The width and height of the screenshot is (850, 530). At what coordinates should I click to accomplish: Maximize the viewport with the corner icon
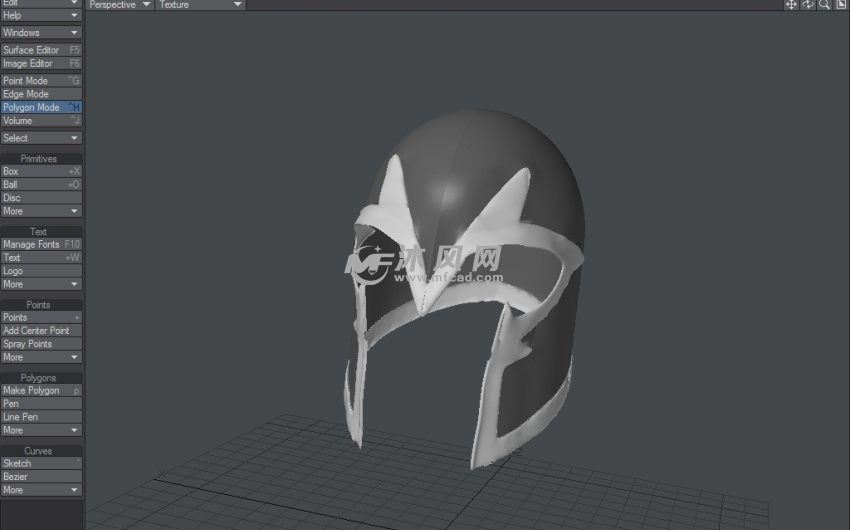(x=841, y=5)
